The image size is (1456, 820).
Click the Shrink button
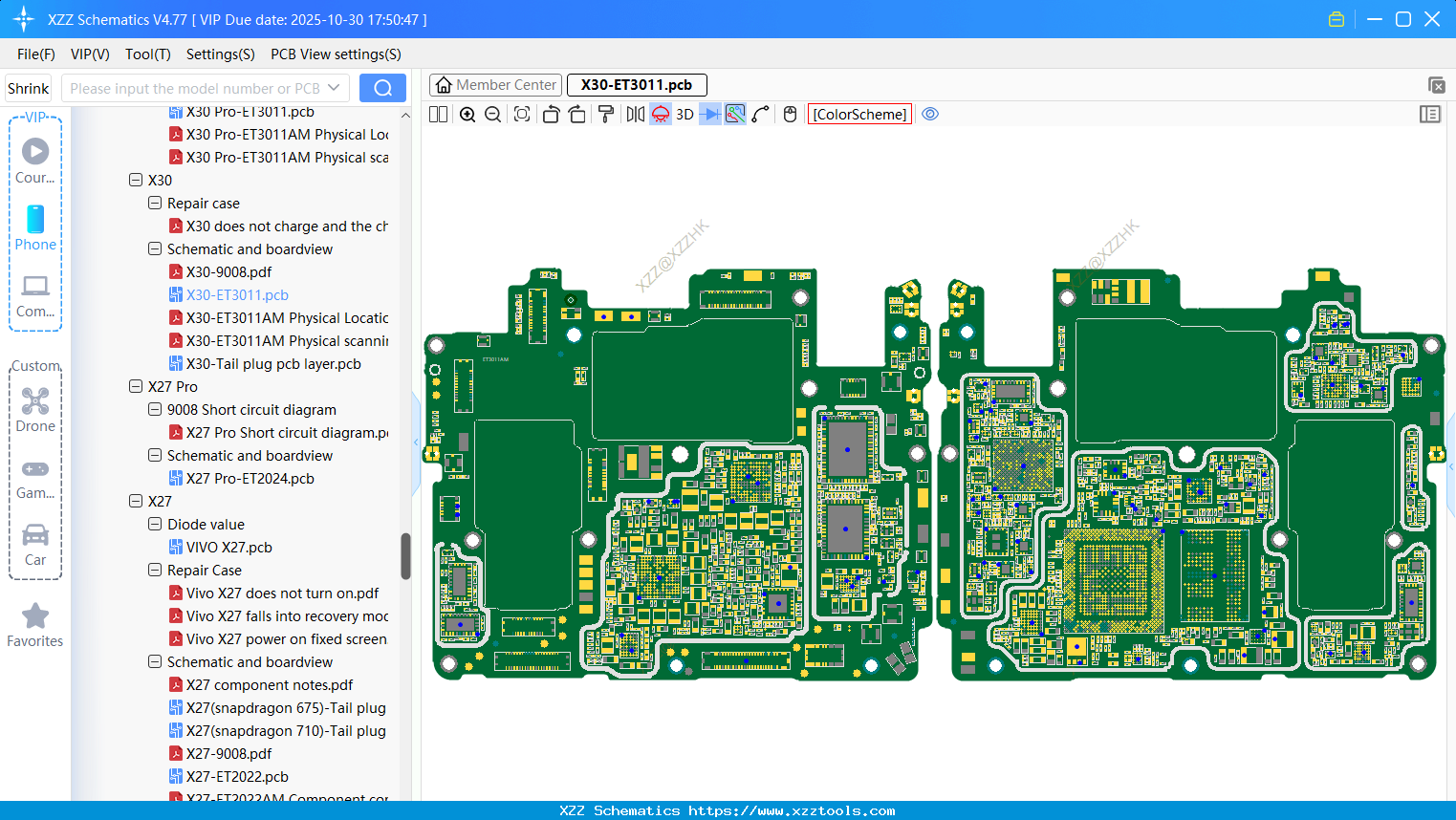(x=29, y=88)
